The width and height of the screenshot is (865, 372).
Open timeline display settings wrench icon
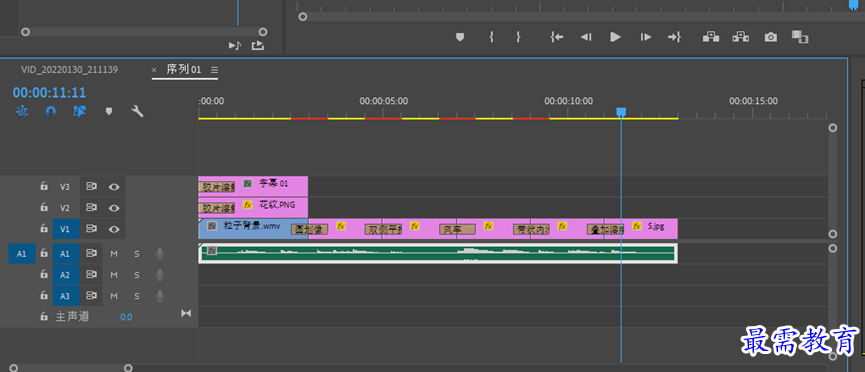click(137, 111)
